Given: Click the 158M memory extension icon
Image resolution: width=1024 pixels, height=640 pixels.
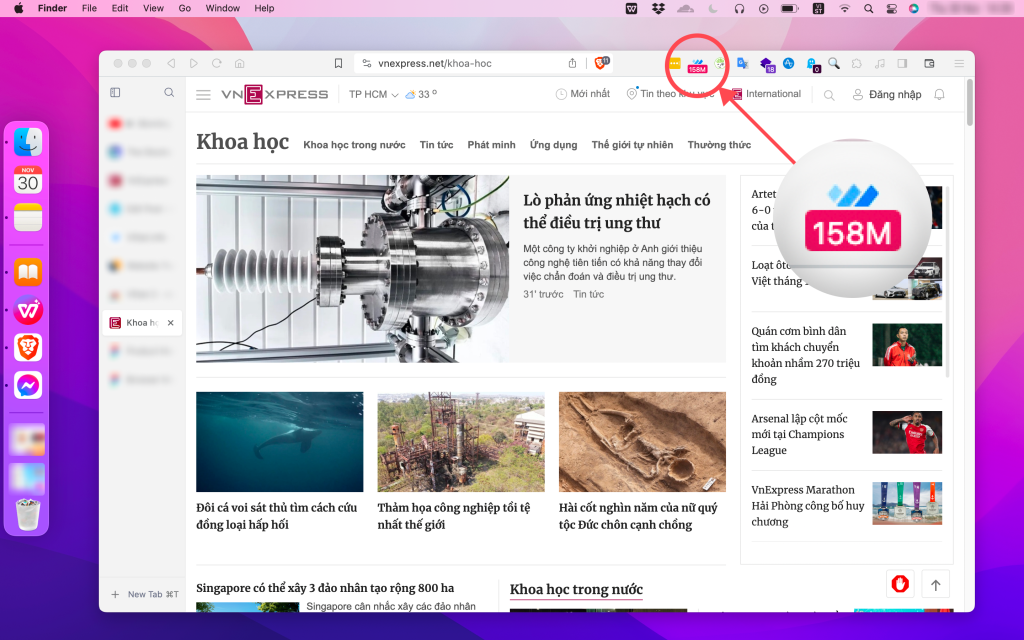Looking at the screenshot, I should (x=697, y=64).
